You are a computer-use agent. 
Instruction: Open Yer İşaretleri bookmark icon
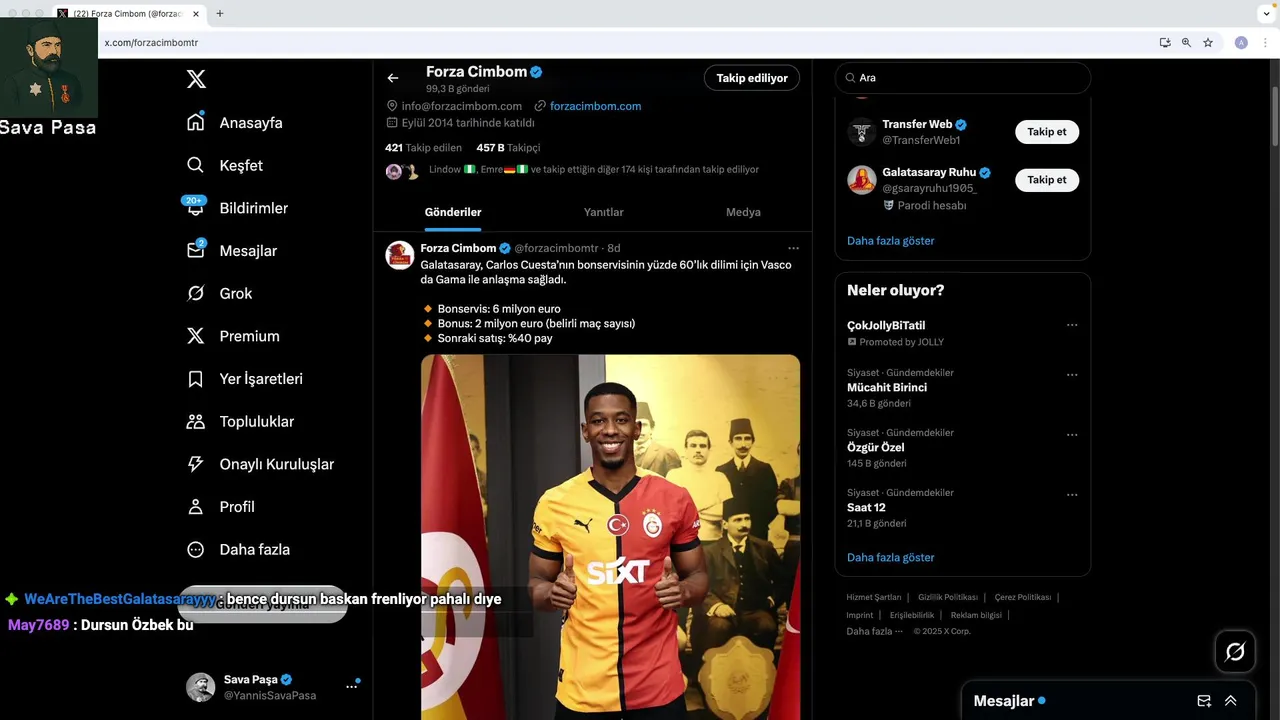tap(196, 379)
